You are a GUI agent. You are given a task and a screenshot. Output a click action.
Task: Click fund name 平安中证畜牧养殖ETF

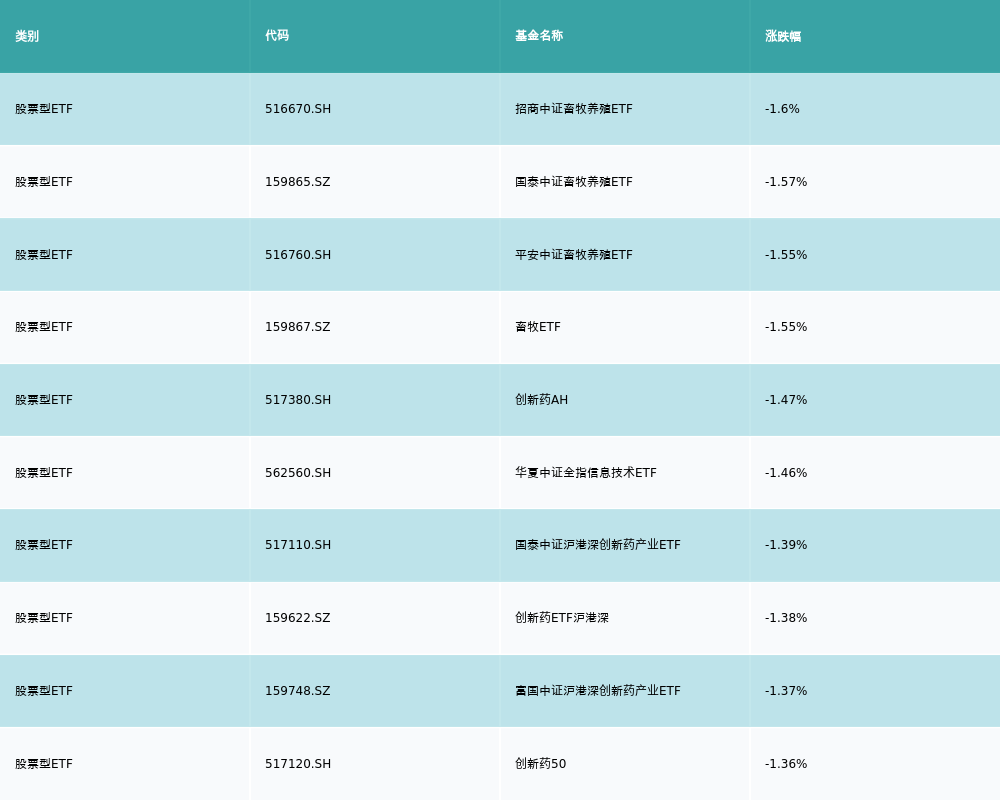(574, 255)
